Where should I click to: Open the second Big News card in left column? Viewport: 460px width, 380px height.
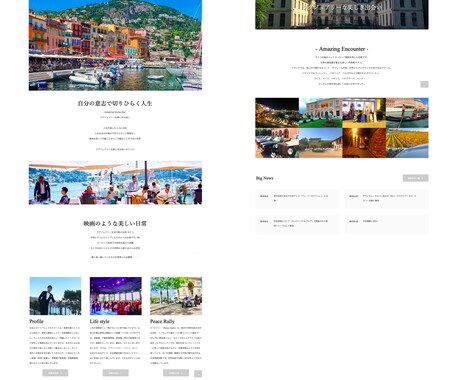coord(297,224)
